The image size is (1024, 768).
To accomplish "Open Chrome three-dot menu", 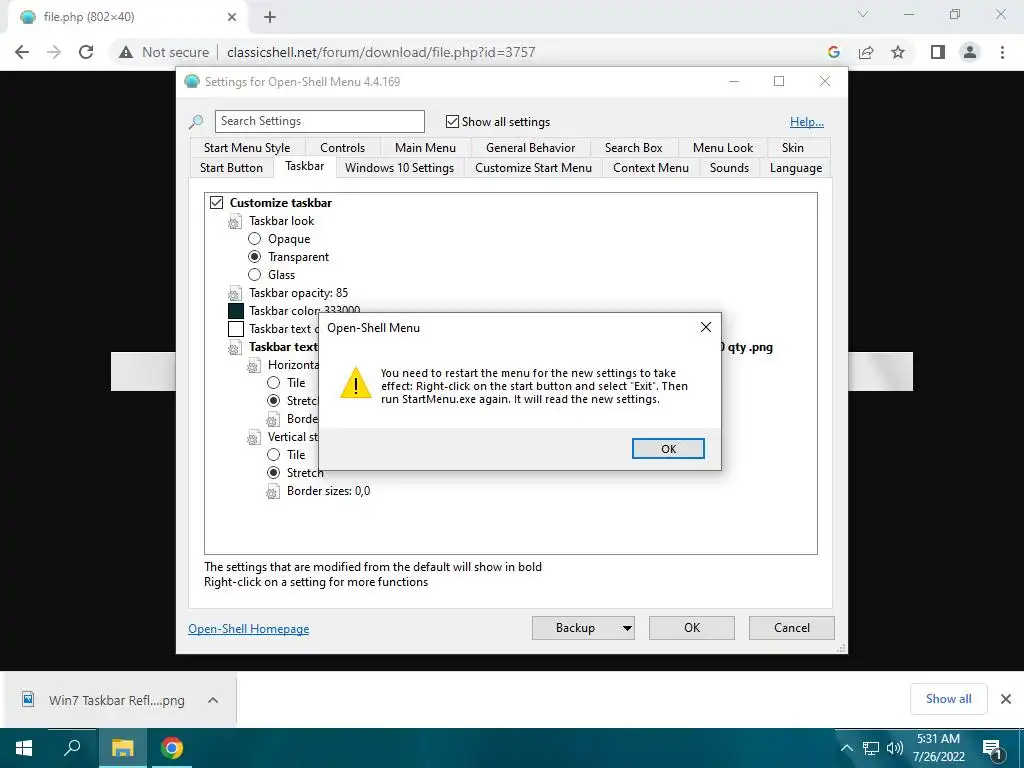I will click(1002, 52).
